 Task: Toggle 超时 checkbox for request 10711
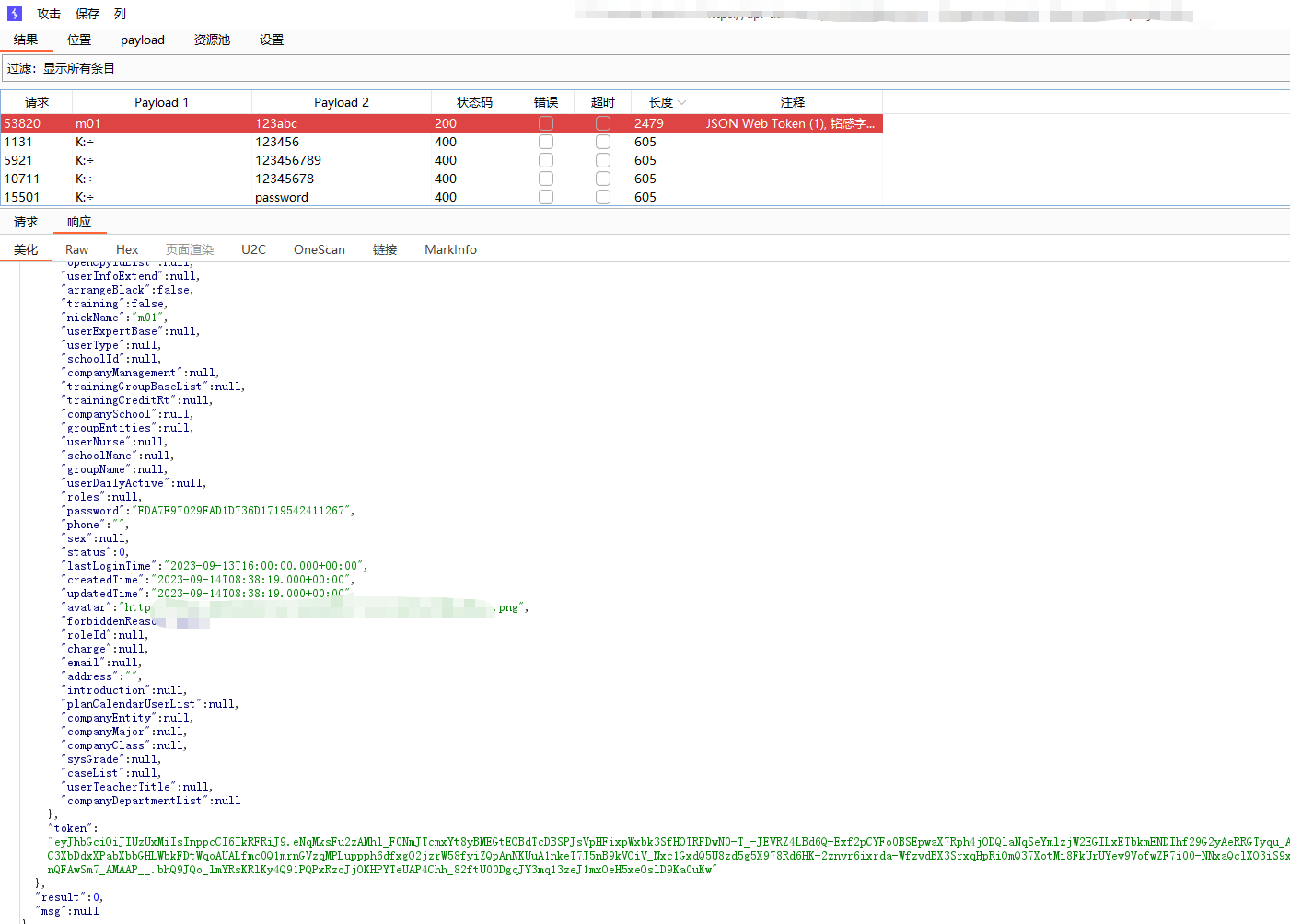point(603,179)
